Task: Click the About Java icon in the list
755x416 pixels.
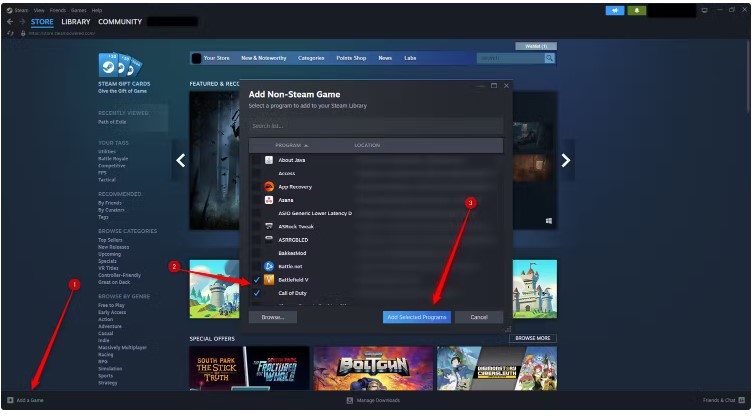Action: click(x=269, y=160)
